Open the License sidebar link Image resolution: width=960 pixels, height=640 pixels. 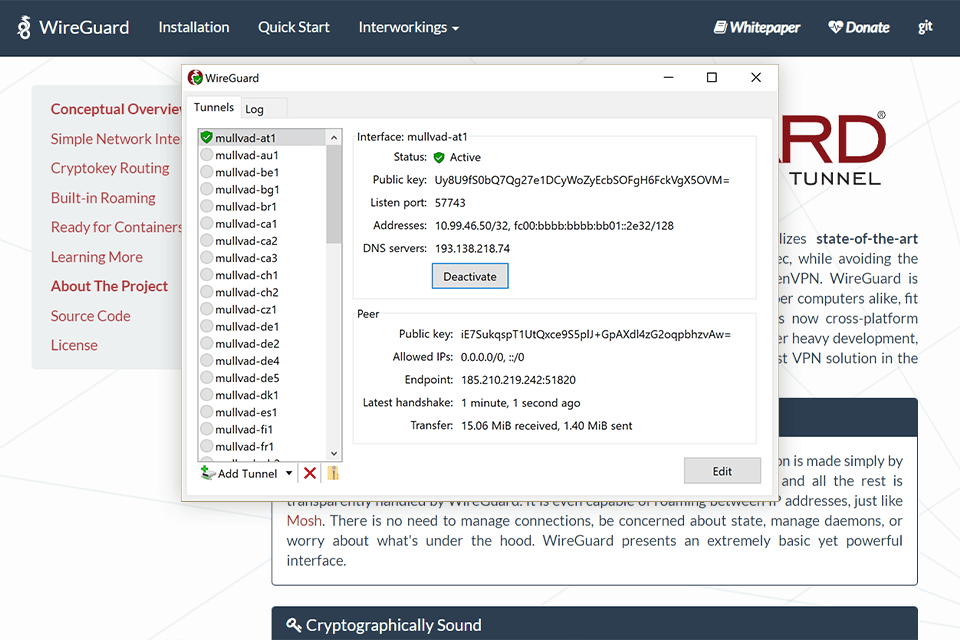(74, 345)
